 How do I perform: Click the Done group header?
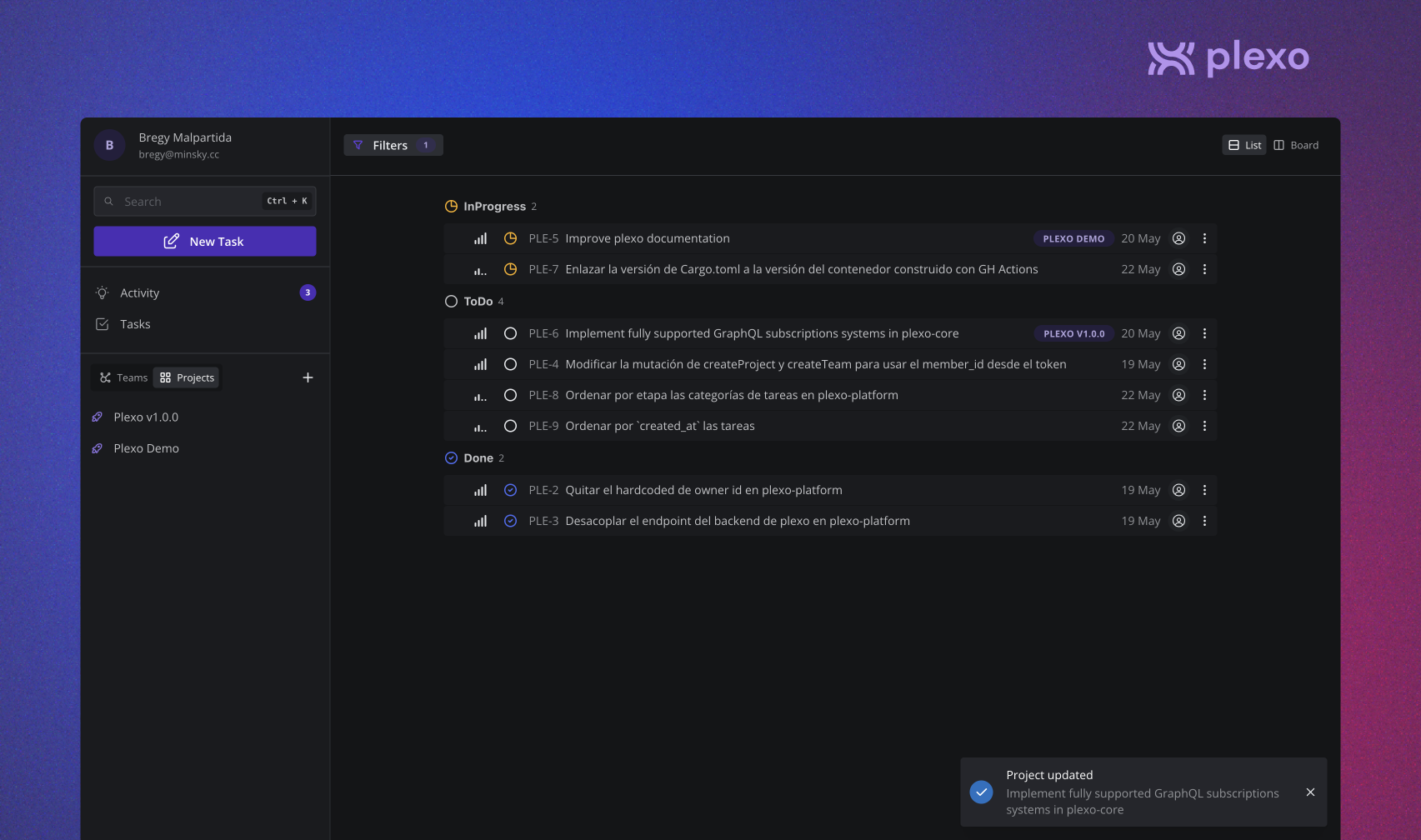click(474, 458)
